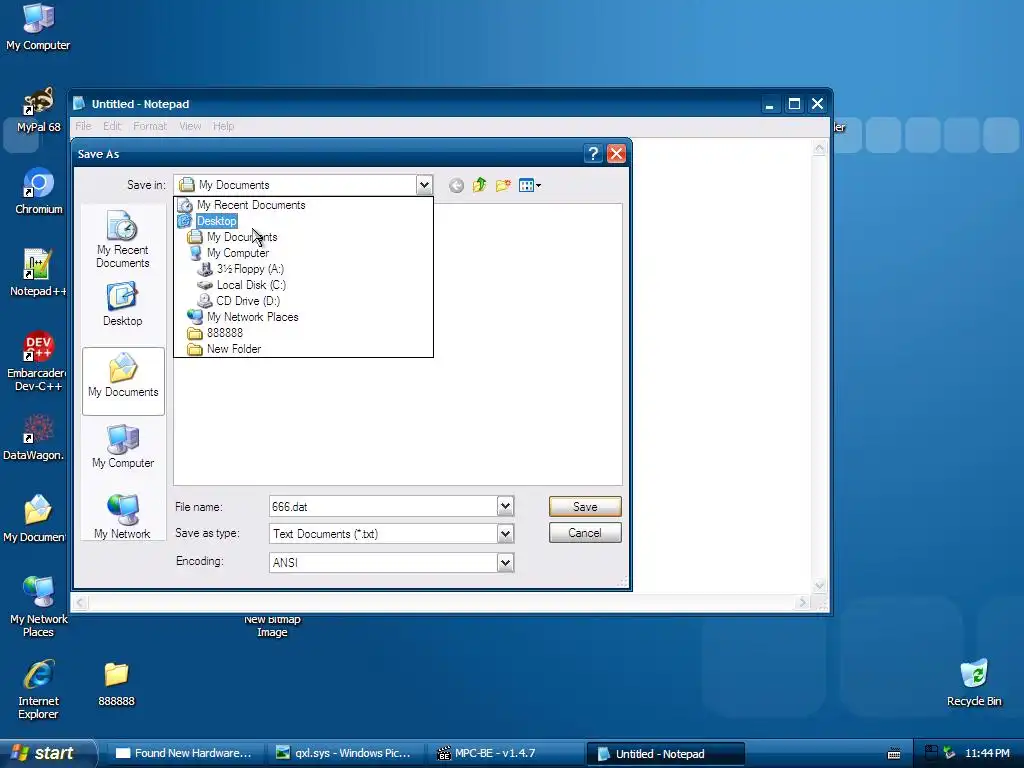
Task: Create New Folder toolbar icon
Action: tap(503, 185)
